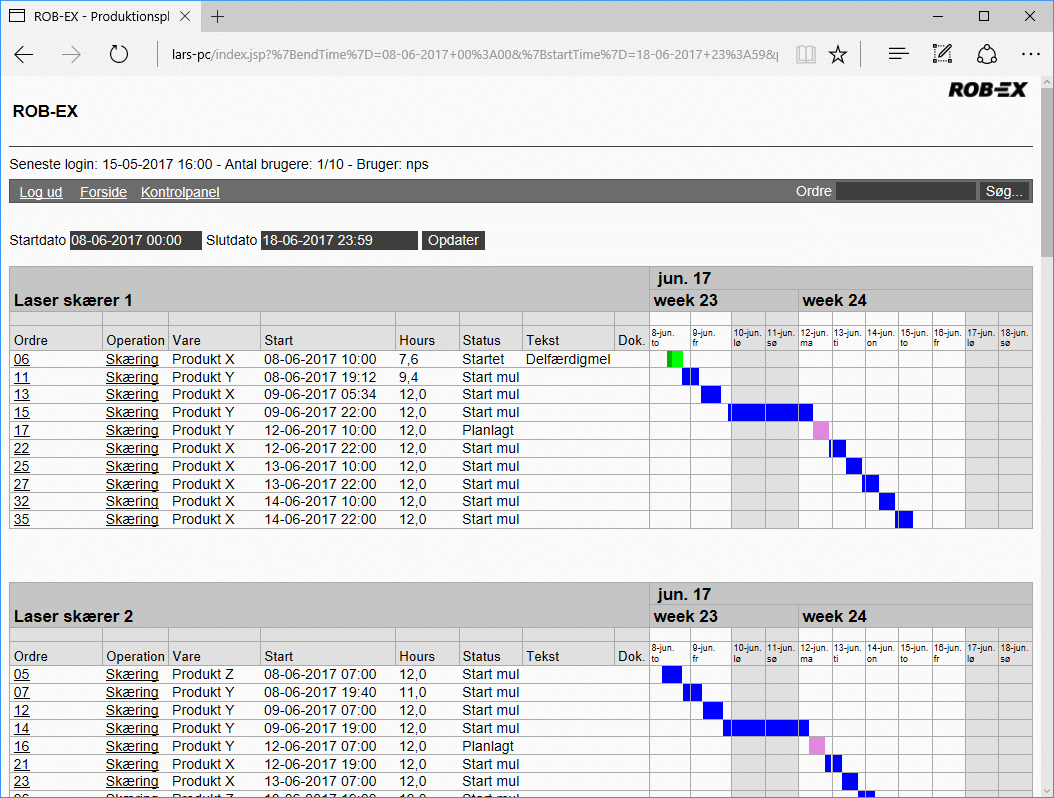Click the Share icon in toolbar
The height and width of the screenshot is (798, 1054).
pyautogui.click(x=986, y=55)
